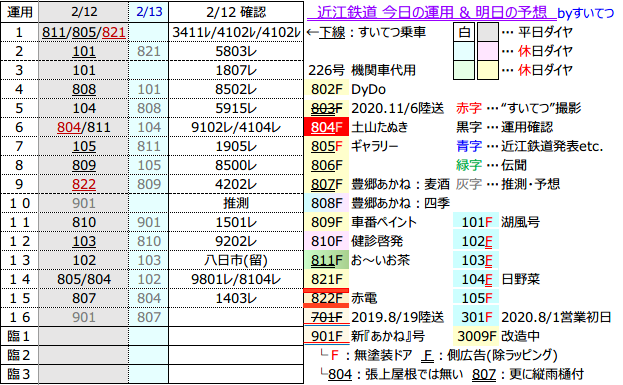The height and width of the screenshot is (385, 623).
Task: Click the '車番ペイント' label
Action: point(384,222)
